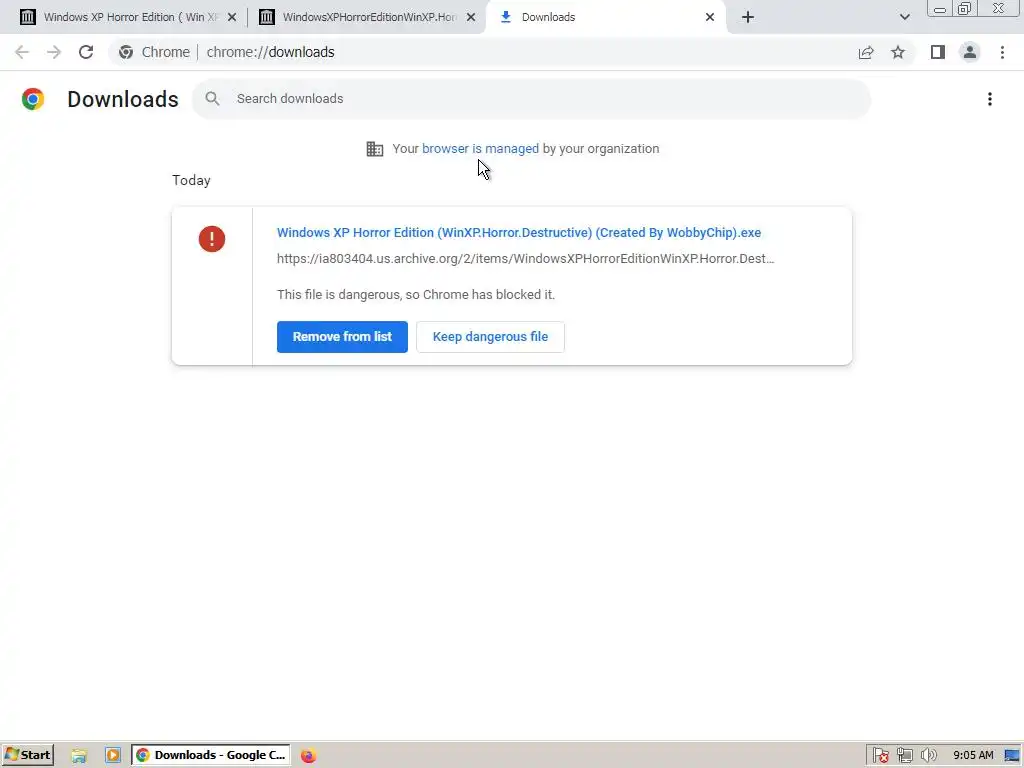
Task: Reload the downloads page
Action: coord(86,52)
